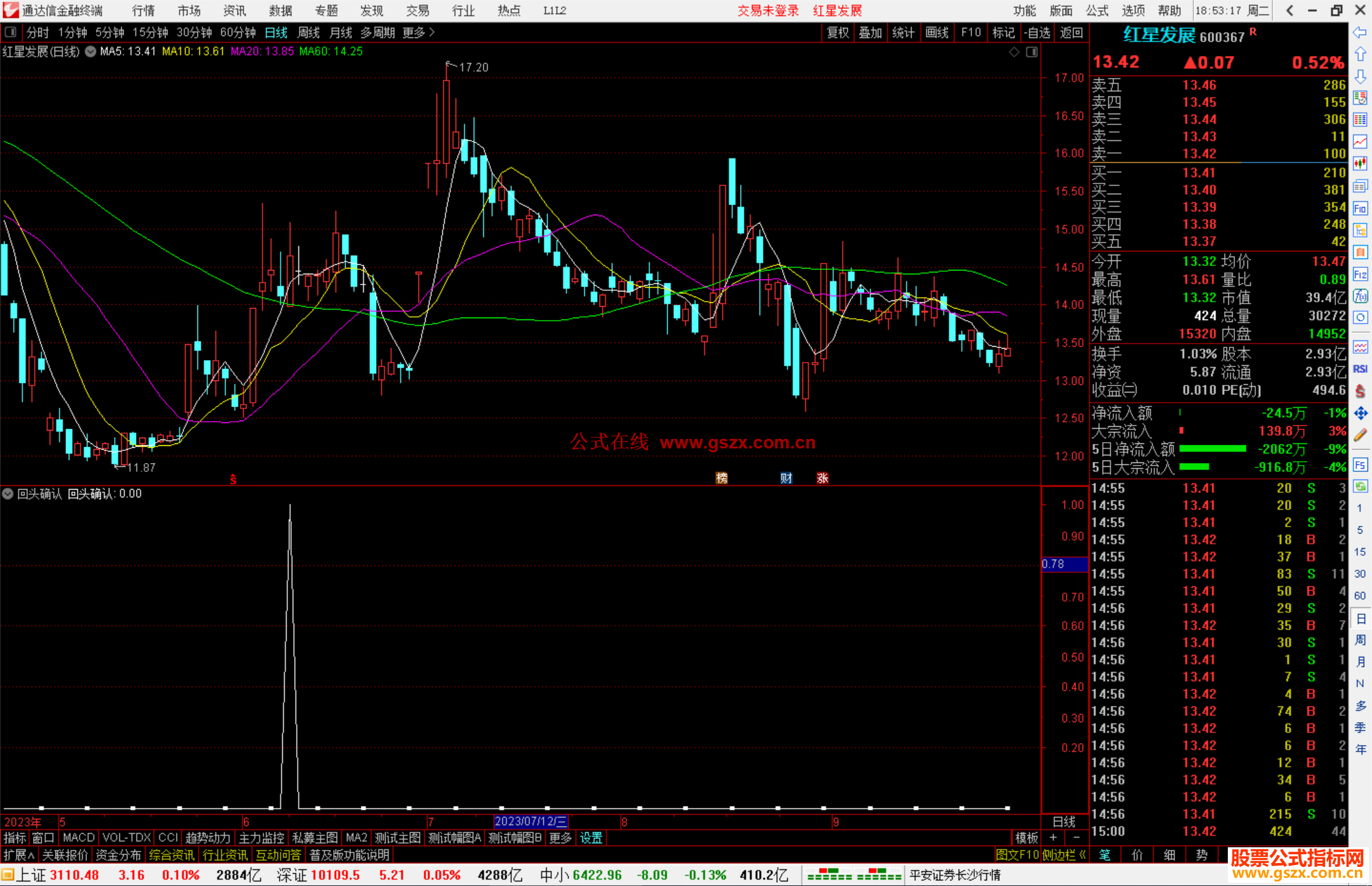This screenshot has width=1372, height=886.
Task: Click the back arrow icon in right sidebar
Action: (x=1360, y=32)
